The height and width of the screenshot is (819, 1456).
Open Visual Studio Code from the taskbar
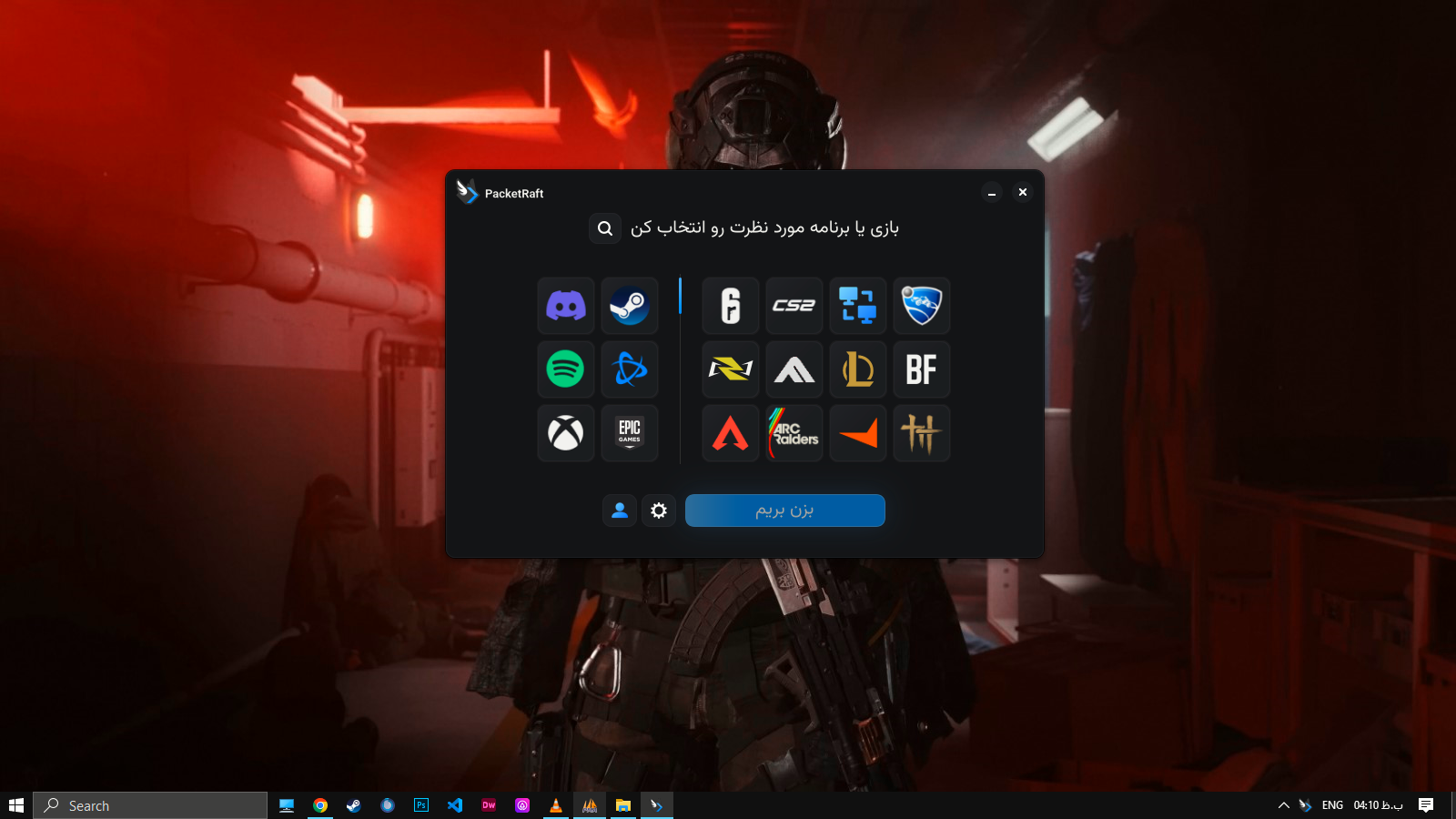455,805
